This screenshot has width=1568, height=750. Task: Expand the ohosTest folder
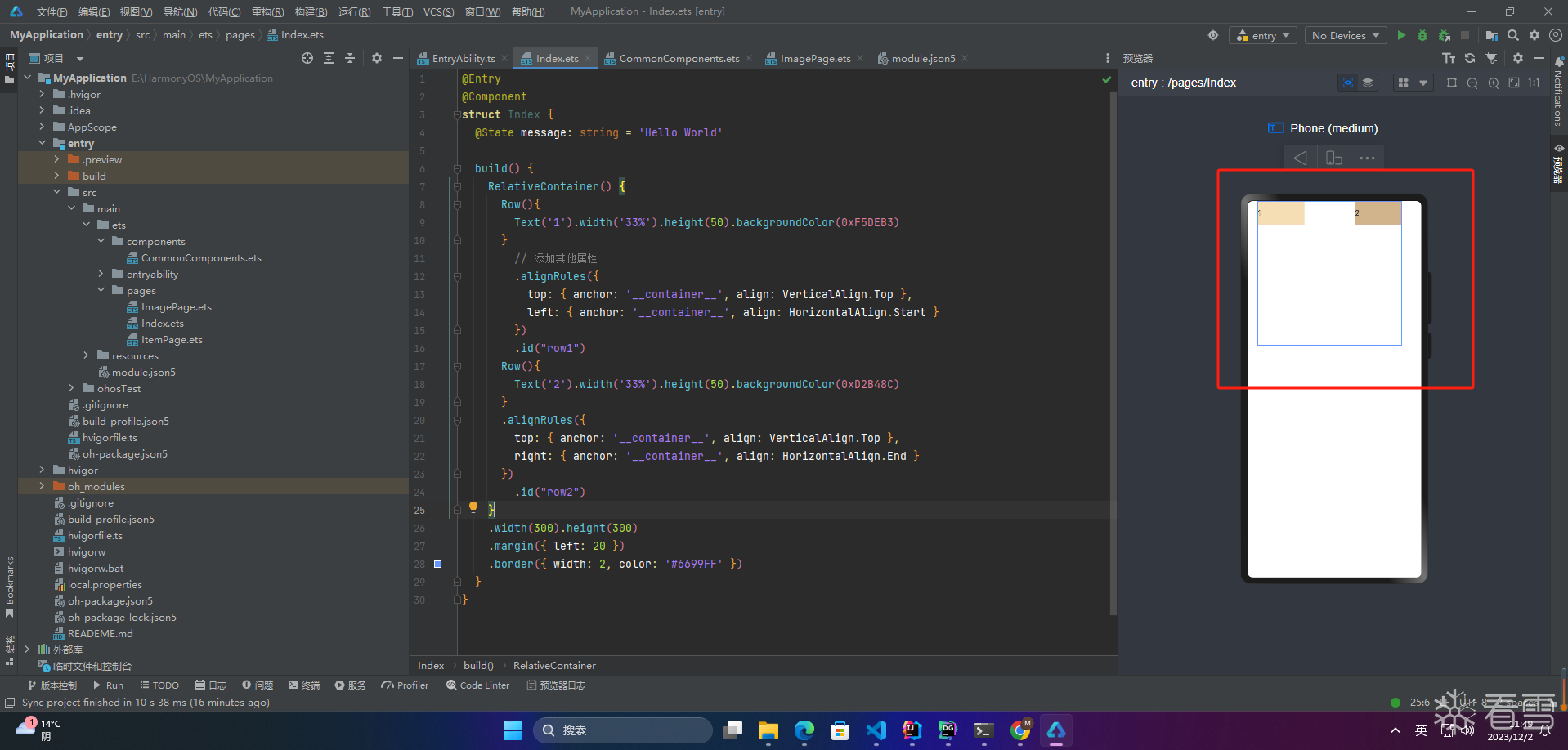tap(71, 388)
